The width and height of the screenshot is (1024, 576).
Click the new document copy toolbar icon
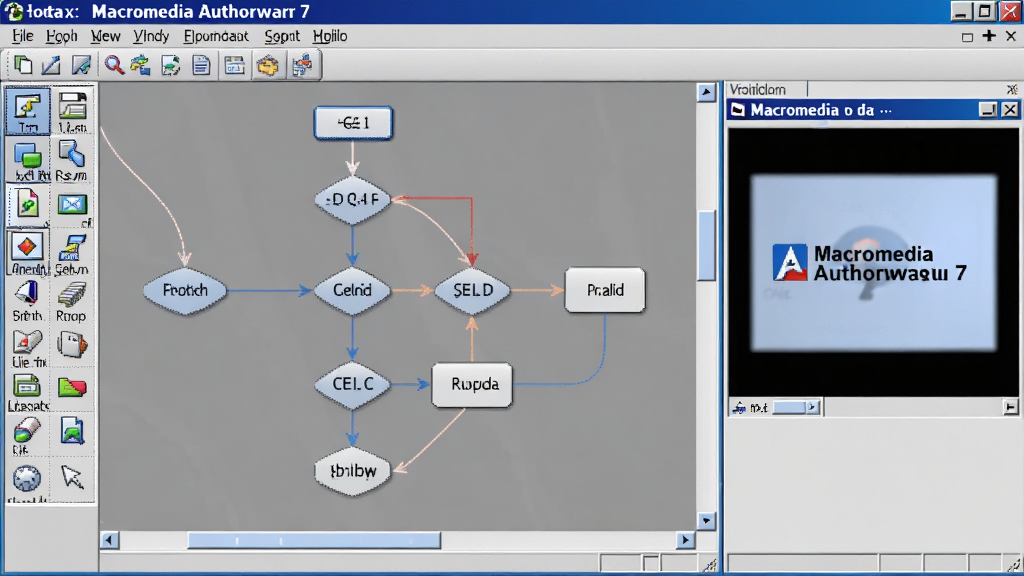[x=23, y=65]
